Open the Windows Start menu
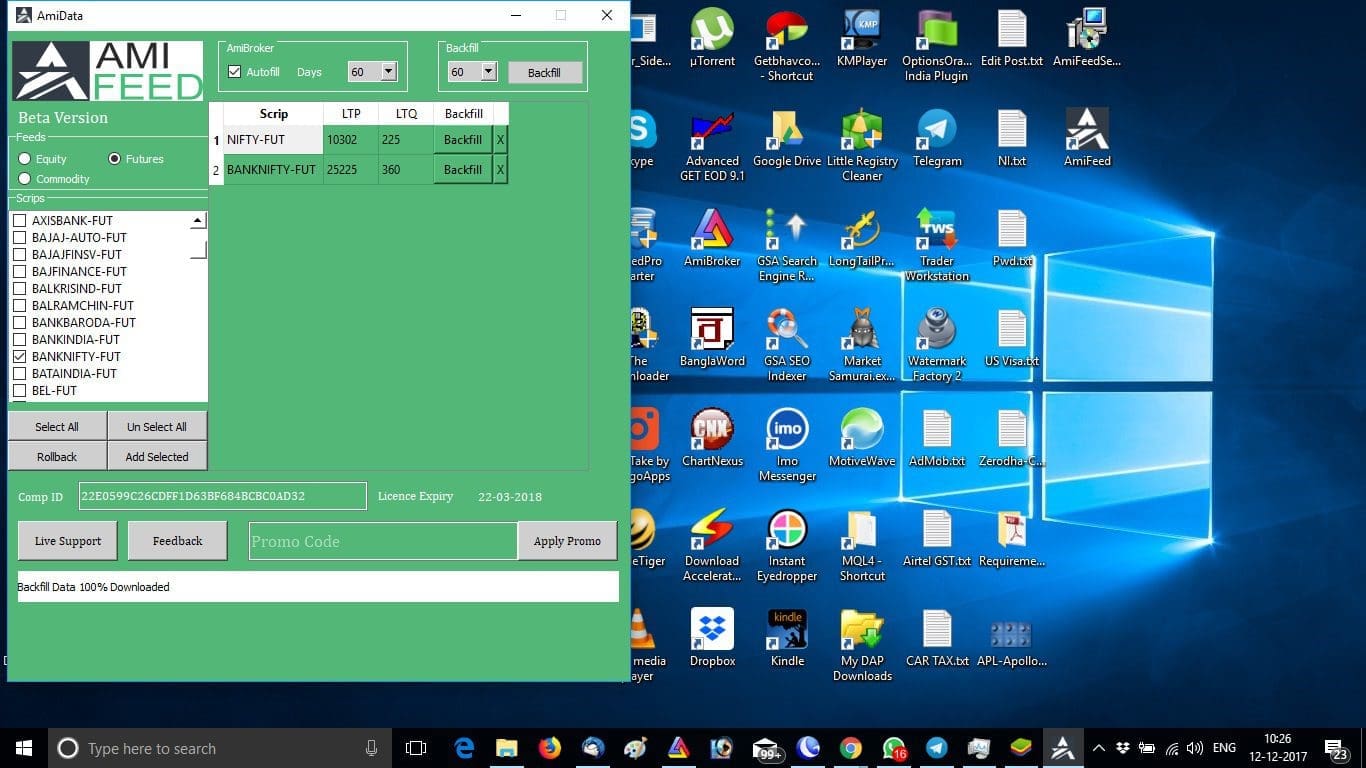1366x768 pixels. coord(24,748)
